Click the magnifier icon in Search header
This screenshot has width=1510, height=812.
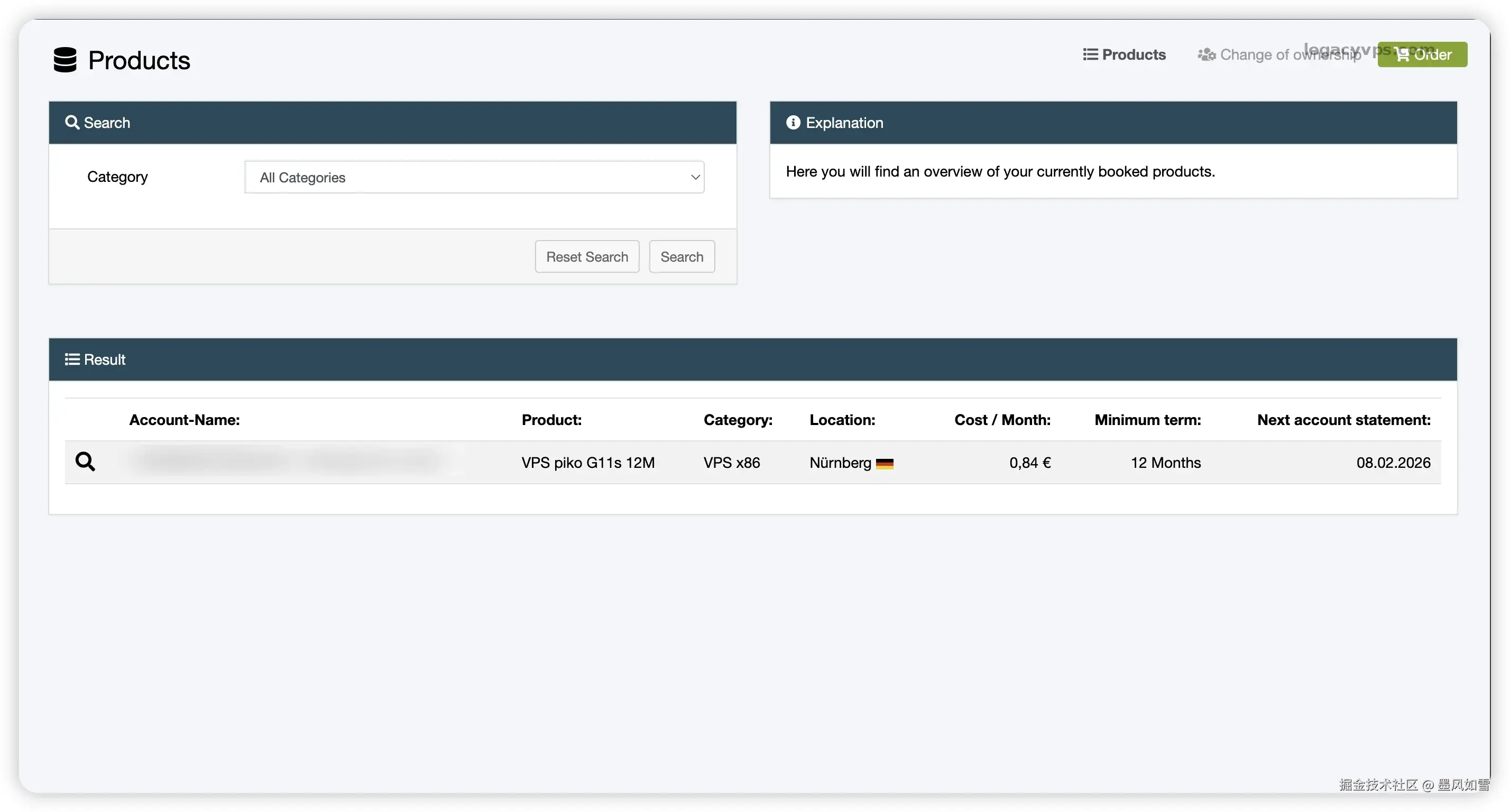click(72, 123)
